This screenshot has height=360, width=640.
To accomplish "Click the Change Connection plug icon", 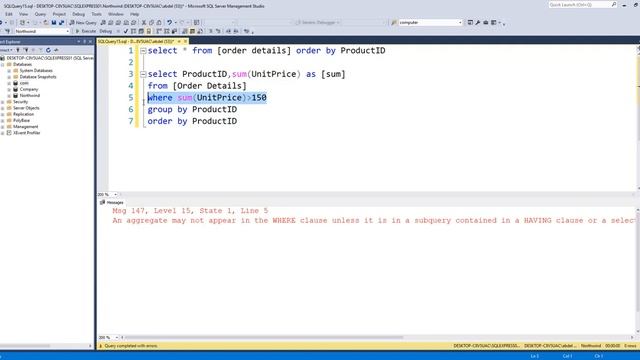I will 7,31.
